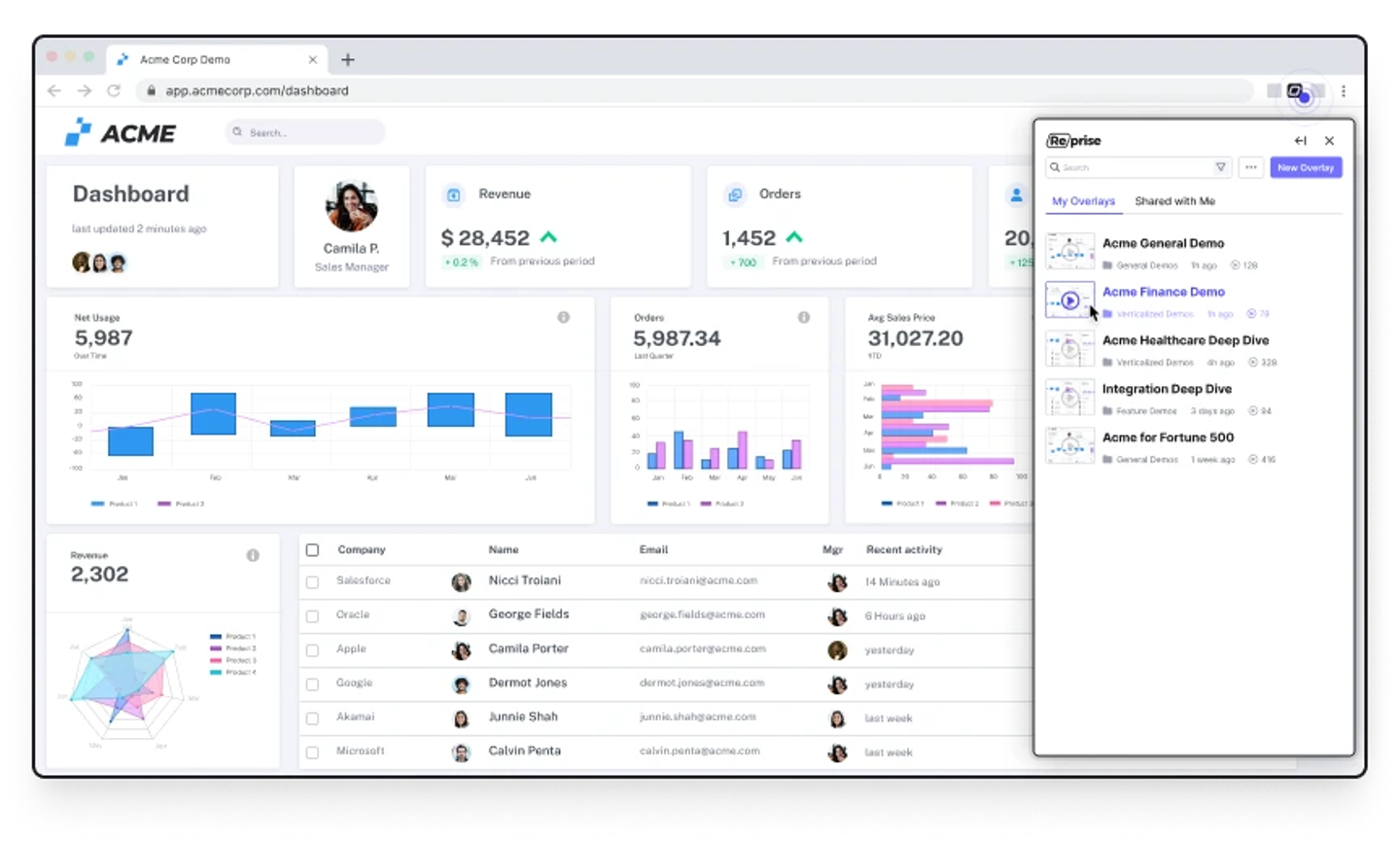Click the Integration Deep Dive title

coord(1167,389)
